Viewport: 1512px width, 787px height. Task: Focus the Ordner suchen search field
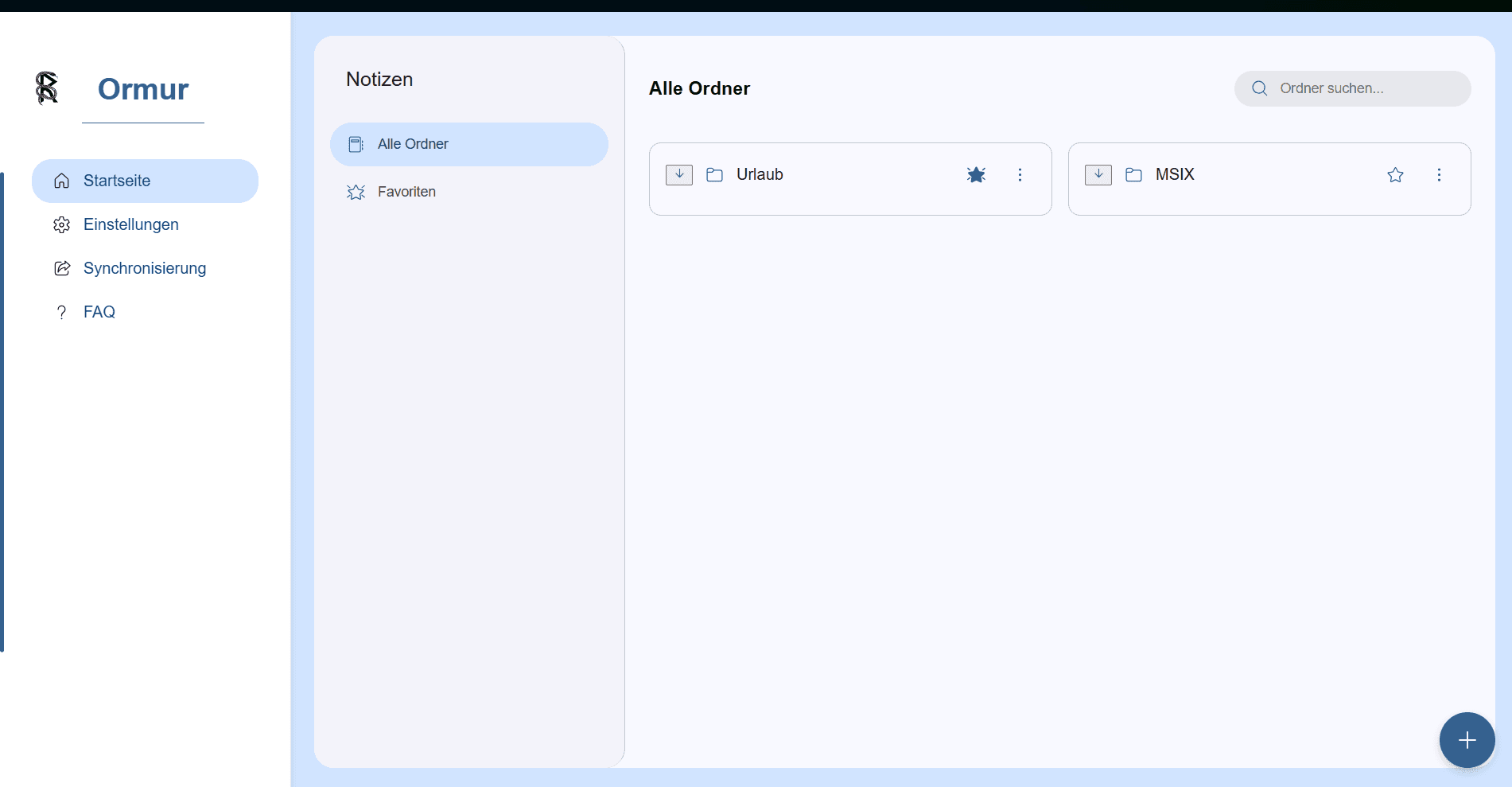[x=1352, y=88]
